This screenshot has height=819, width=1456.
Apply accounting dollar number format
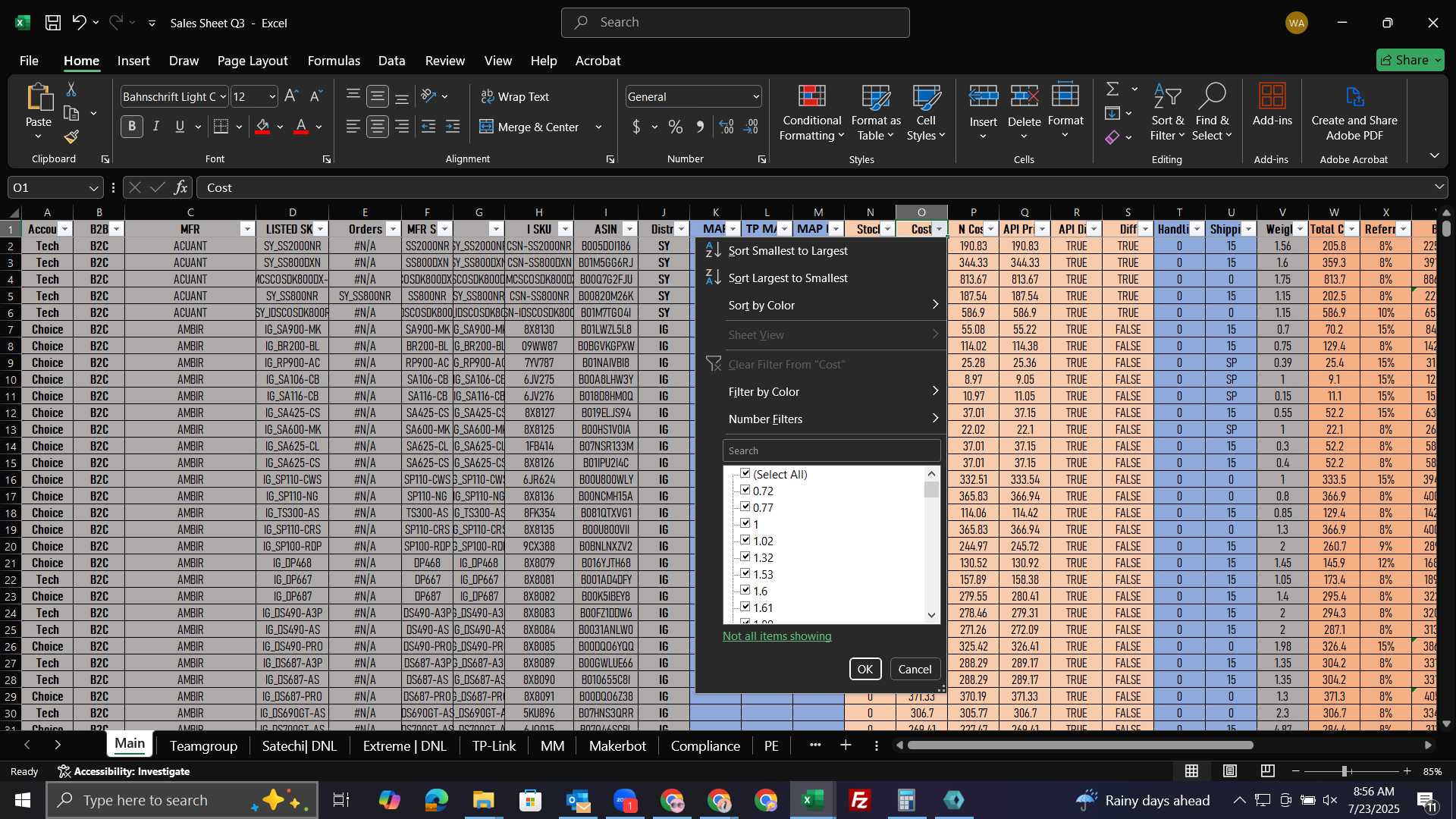(636, 127)
